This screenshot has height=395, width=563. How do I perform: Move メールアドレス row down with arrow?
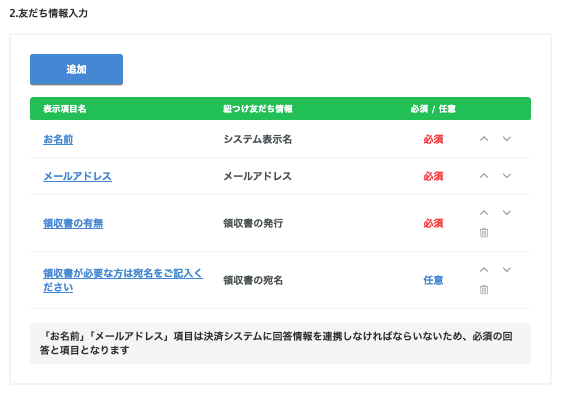(x=507, y=176)
